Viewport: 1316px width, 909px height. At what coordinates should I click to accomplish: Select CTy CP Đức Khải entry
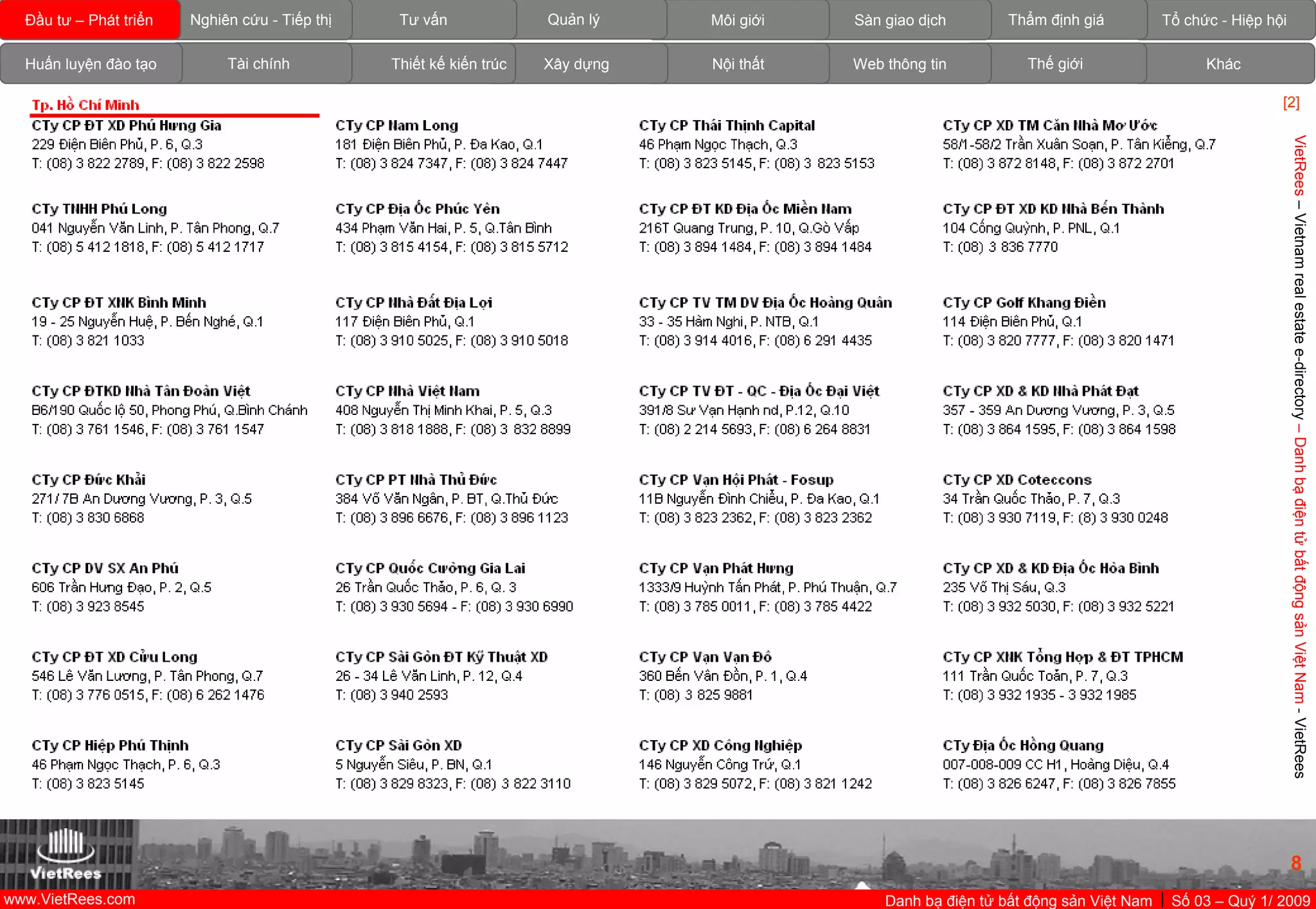coord(89,480)
